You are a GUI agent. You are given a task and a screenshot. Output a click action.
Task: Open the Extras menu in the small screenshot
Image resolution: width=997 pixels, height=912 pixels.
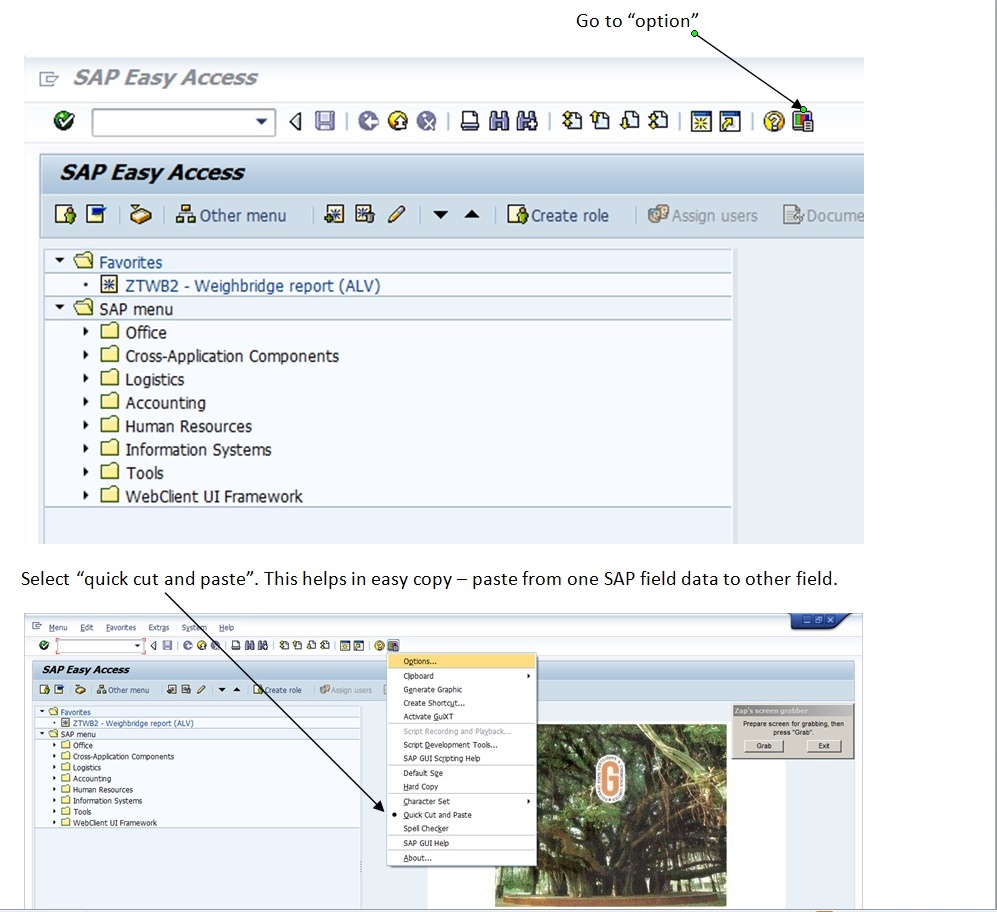[159, 627]
